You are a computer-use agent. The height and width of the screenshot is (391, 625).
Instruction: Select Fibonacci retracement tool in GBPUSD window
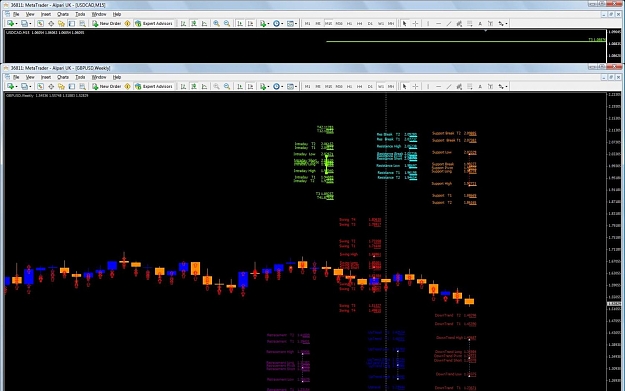470,86
